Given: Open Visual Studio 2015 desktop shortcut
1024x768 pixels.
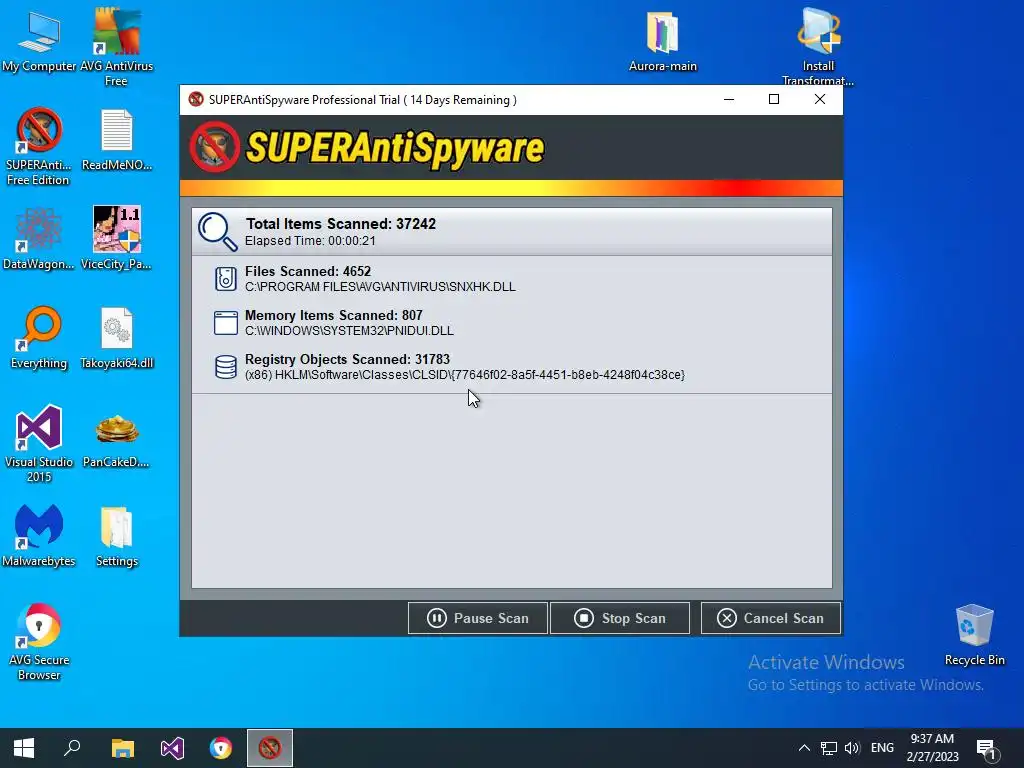Looking at the screenshot, I should coord(39,444).
